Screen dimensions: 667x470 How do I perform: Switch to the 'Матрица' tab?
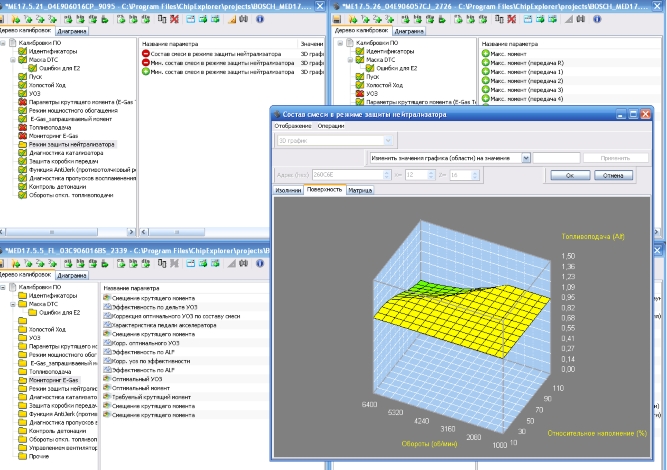click(360, 189)
